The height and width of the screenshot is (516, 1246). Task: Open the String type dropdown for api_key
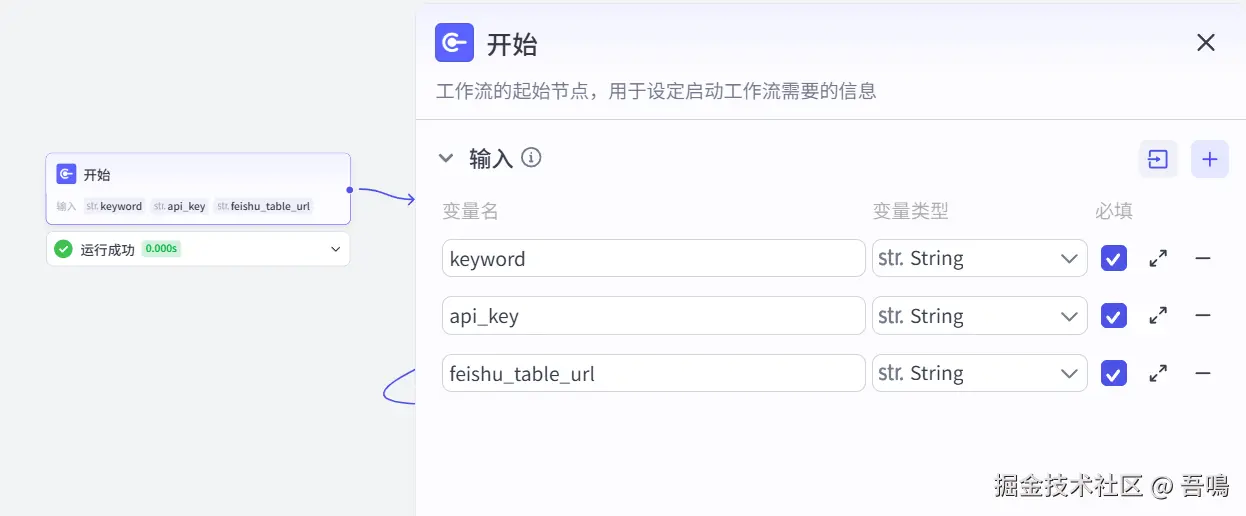pos(980,316)
